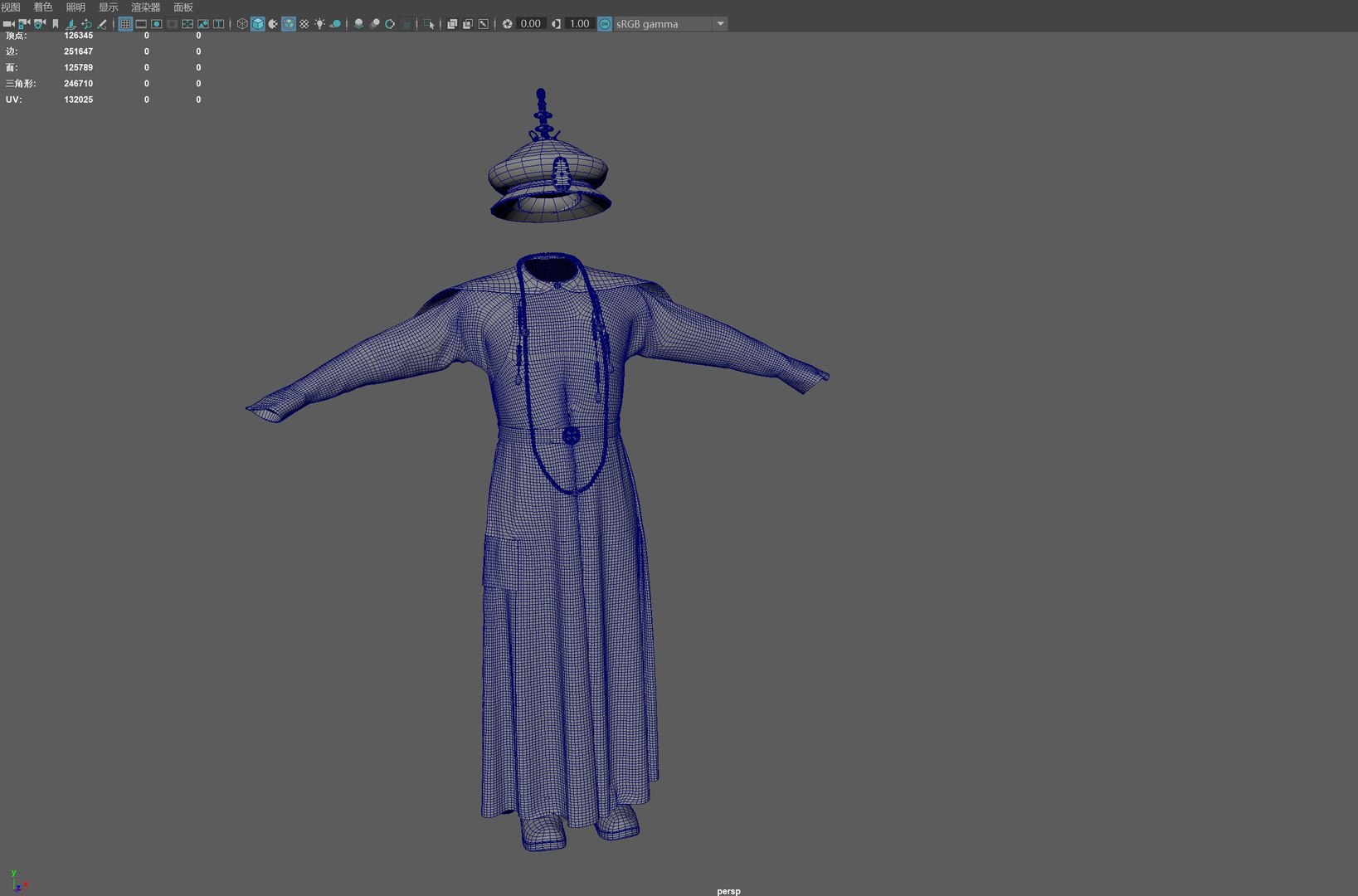This screenshot has width=1358, height=896.
Task: Toggle textured display checker icon
Action: 304,24
